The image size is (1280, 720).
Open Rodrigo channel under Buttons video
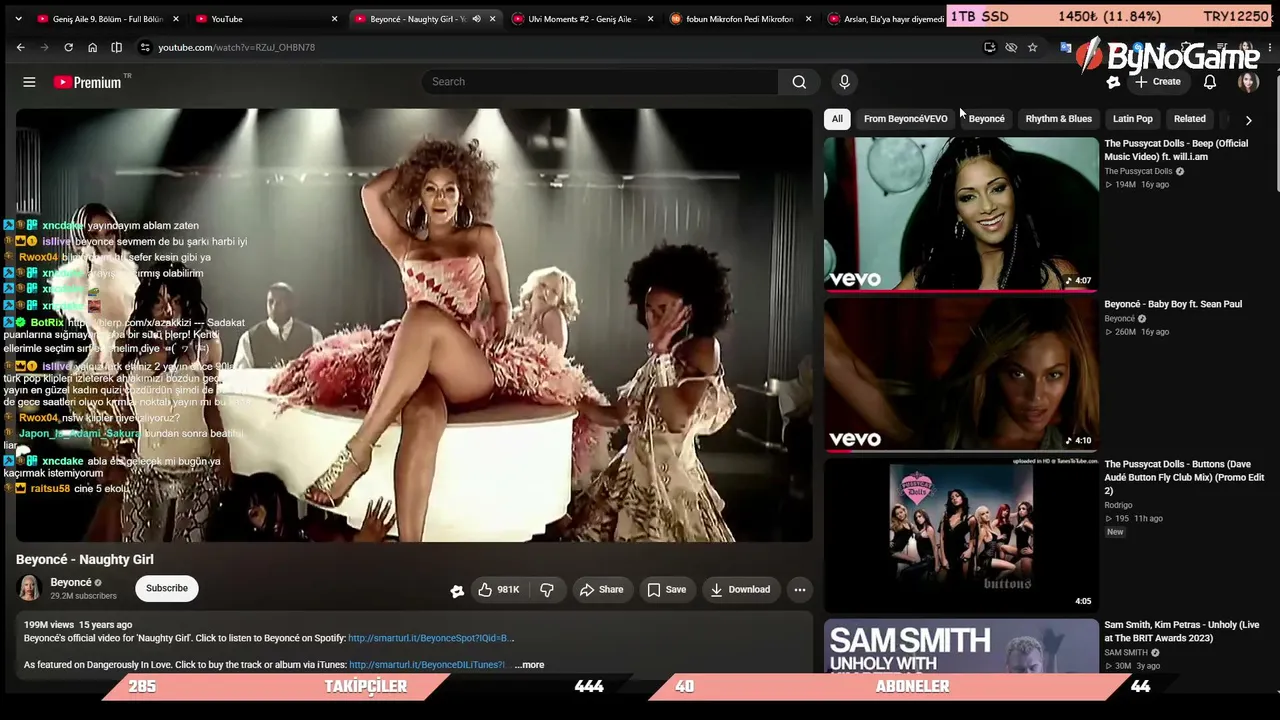pyautogui.click(x=1118, y=505)
